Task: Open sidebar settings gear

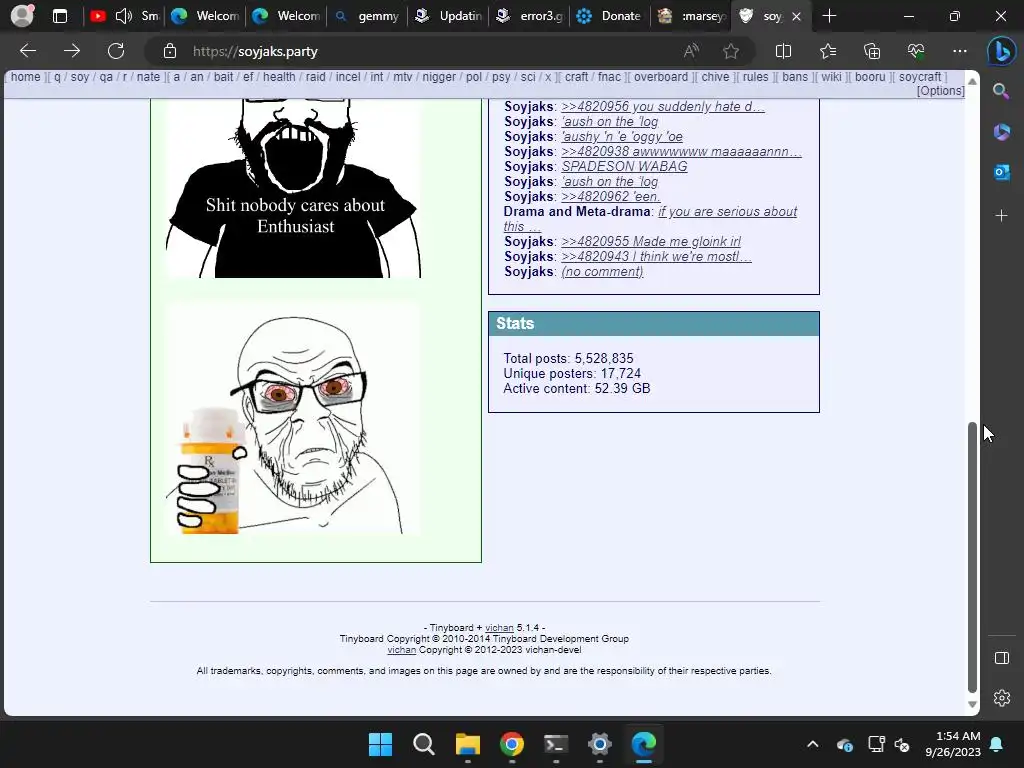Action: (x=1002, y=698)
